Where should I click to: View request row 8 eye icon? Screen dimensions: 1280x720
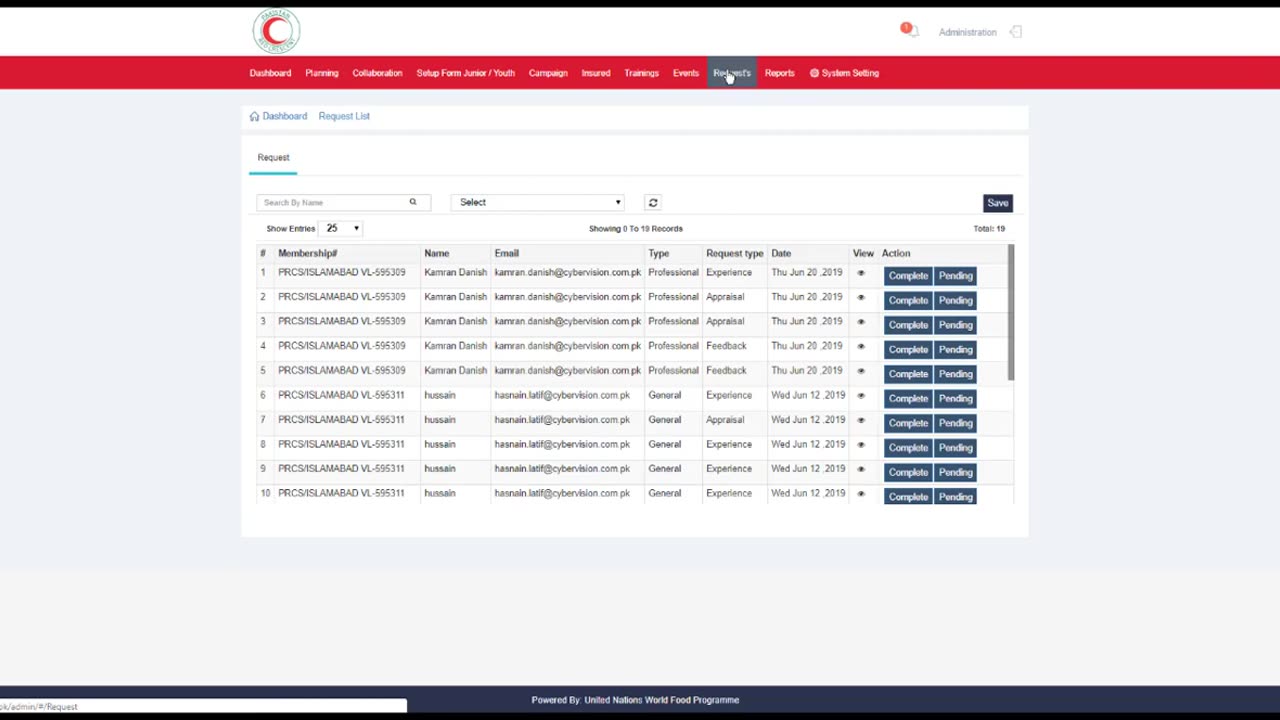coord(860,444)
